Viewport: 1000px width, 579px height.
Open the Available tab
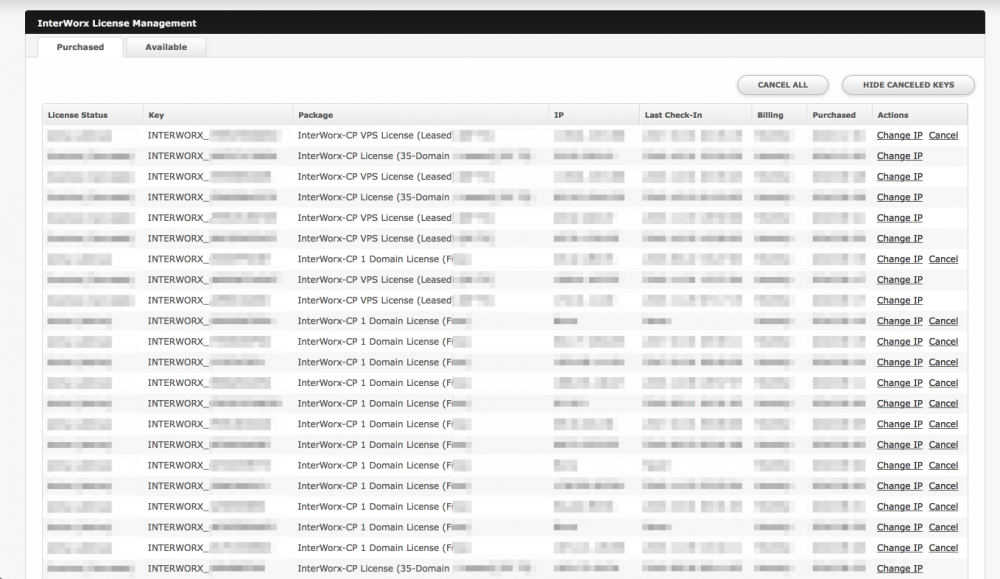(166, 47)
